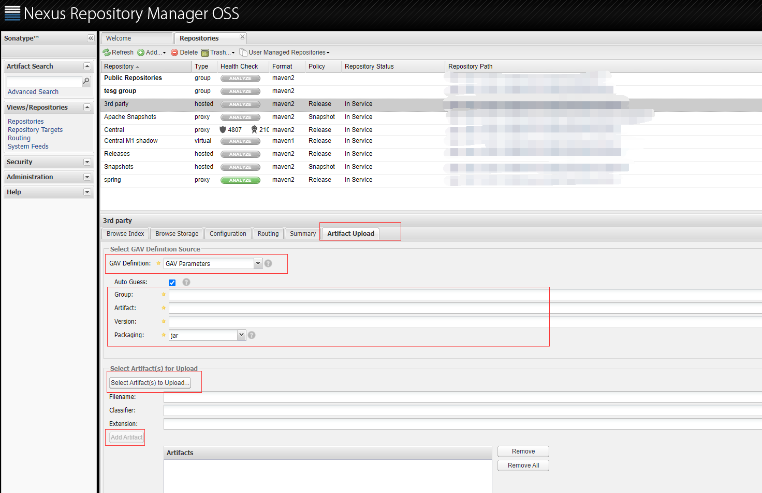Viewport: 762px width, 493px height.
Task: Open the Add repository menu
Action: click(151, 53)
